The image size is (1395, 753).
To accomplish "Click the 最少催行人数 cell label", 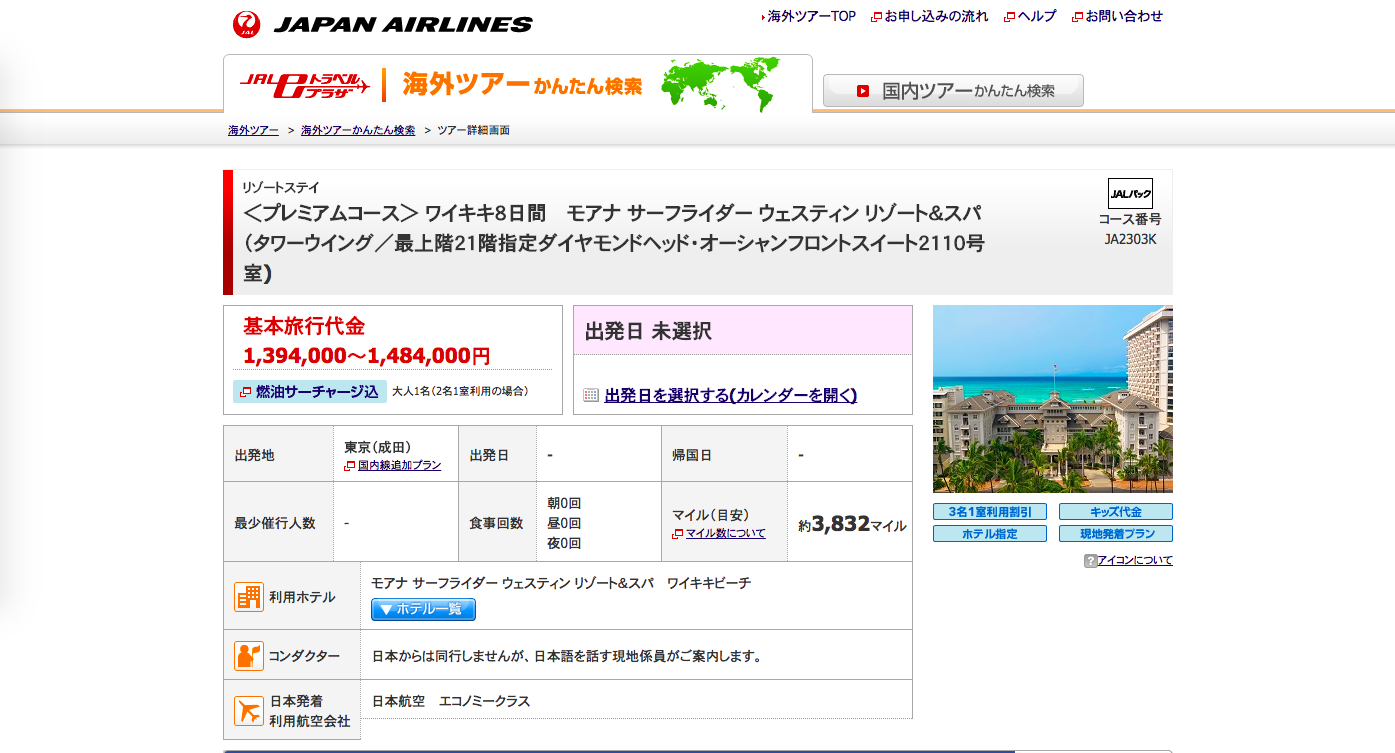I will click(x=275, y=523).
